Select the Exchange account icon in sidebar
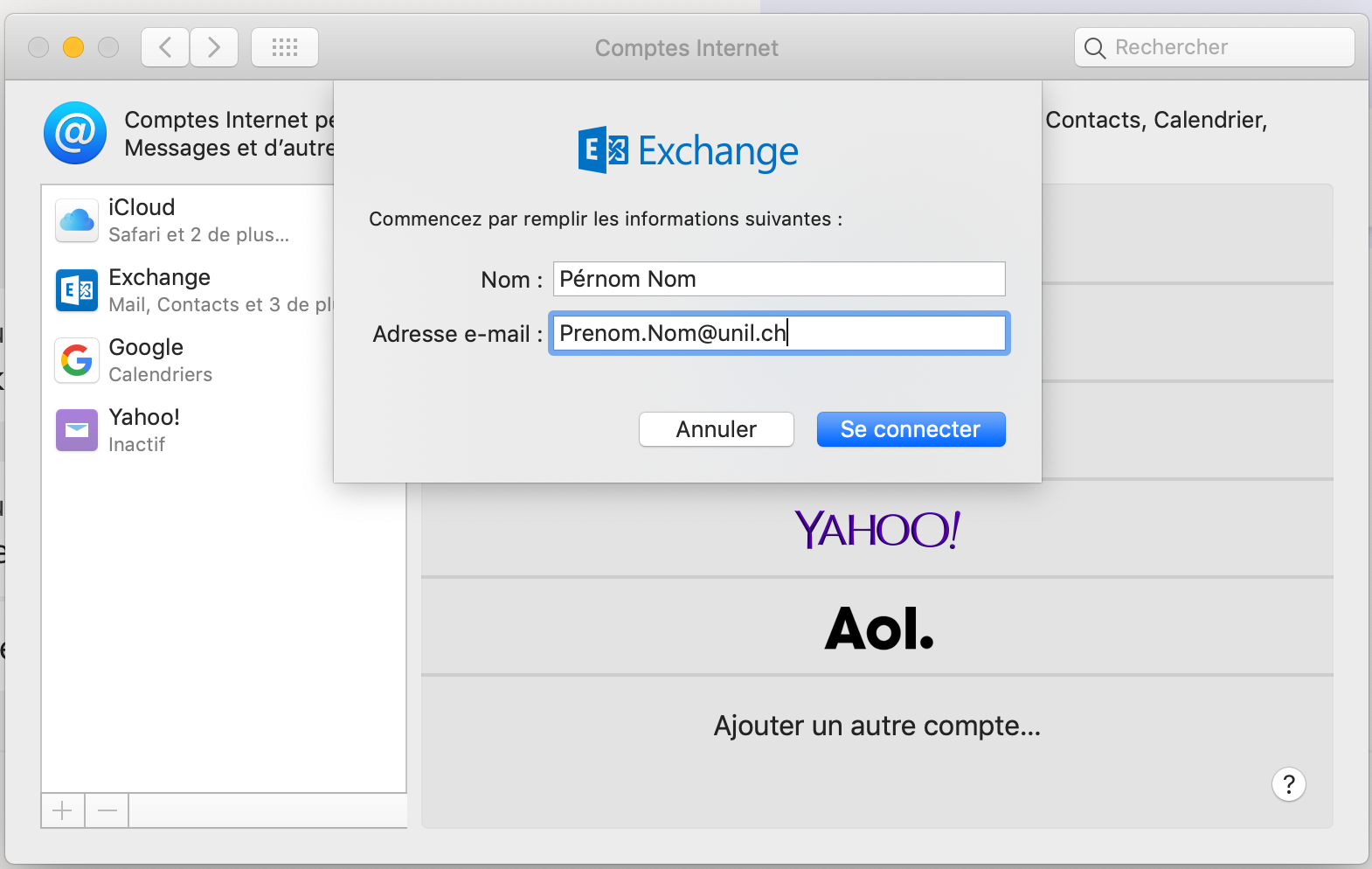The width and height of the screenshot is (1372, 869). pos(77,290)
